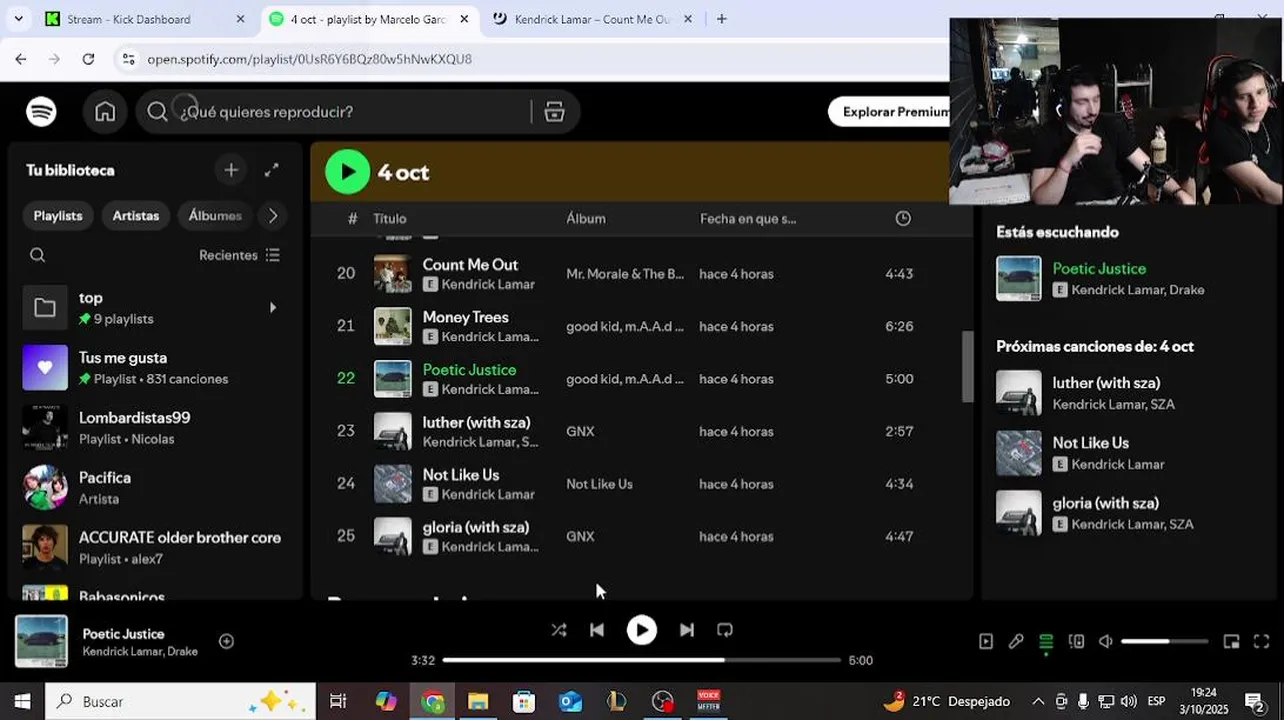
Task: Click the playlist vertical scrollbar
Action: (967, 366)
